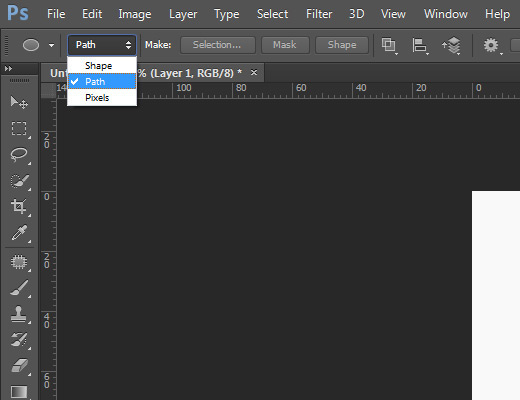
Task: Open the Window menu
Action: pyautogui.click(x=446, y=14)
